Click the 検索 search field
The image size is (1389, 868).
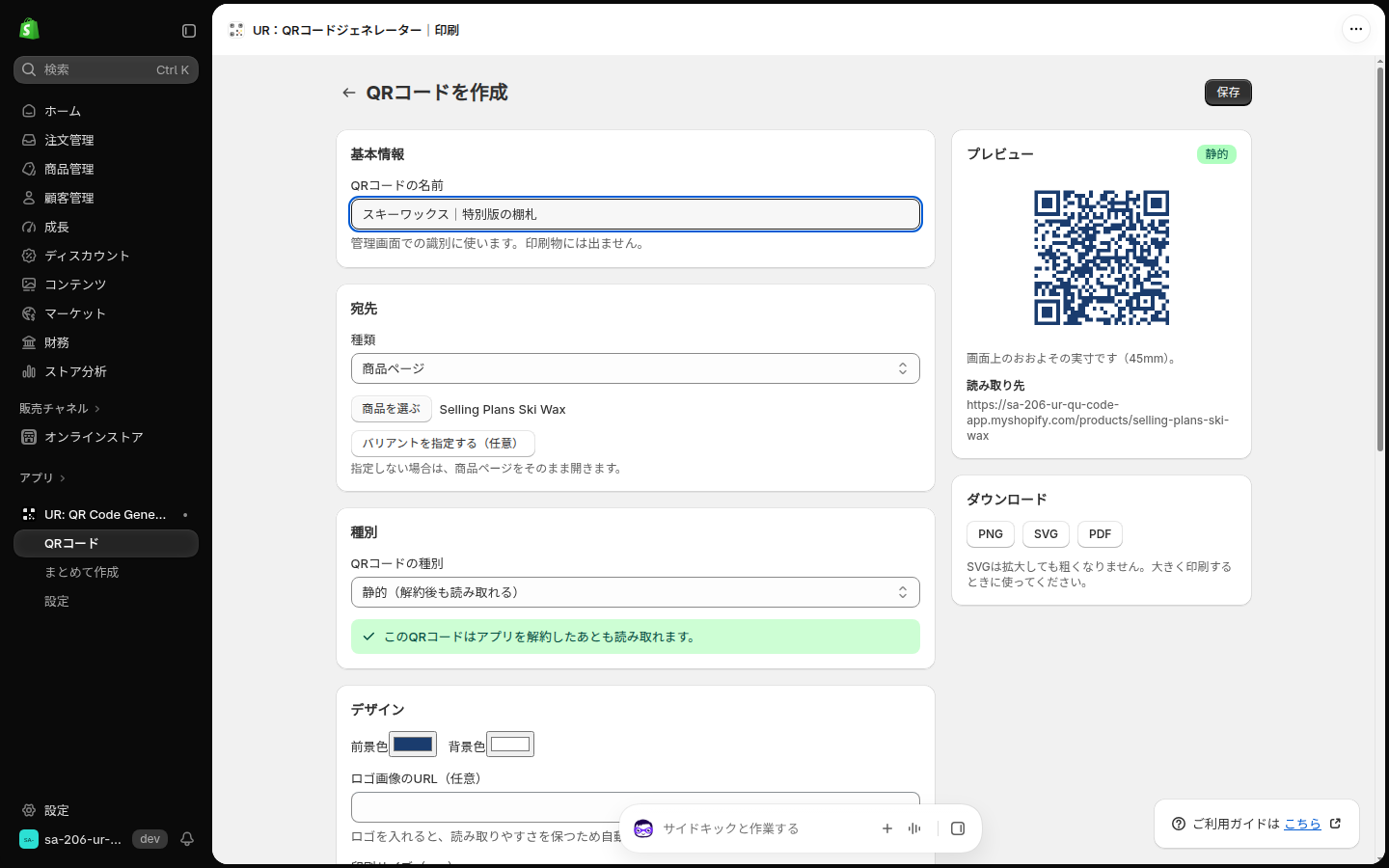106,69
